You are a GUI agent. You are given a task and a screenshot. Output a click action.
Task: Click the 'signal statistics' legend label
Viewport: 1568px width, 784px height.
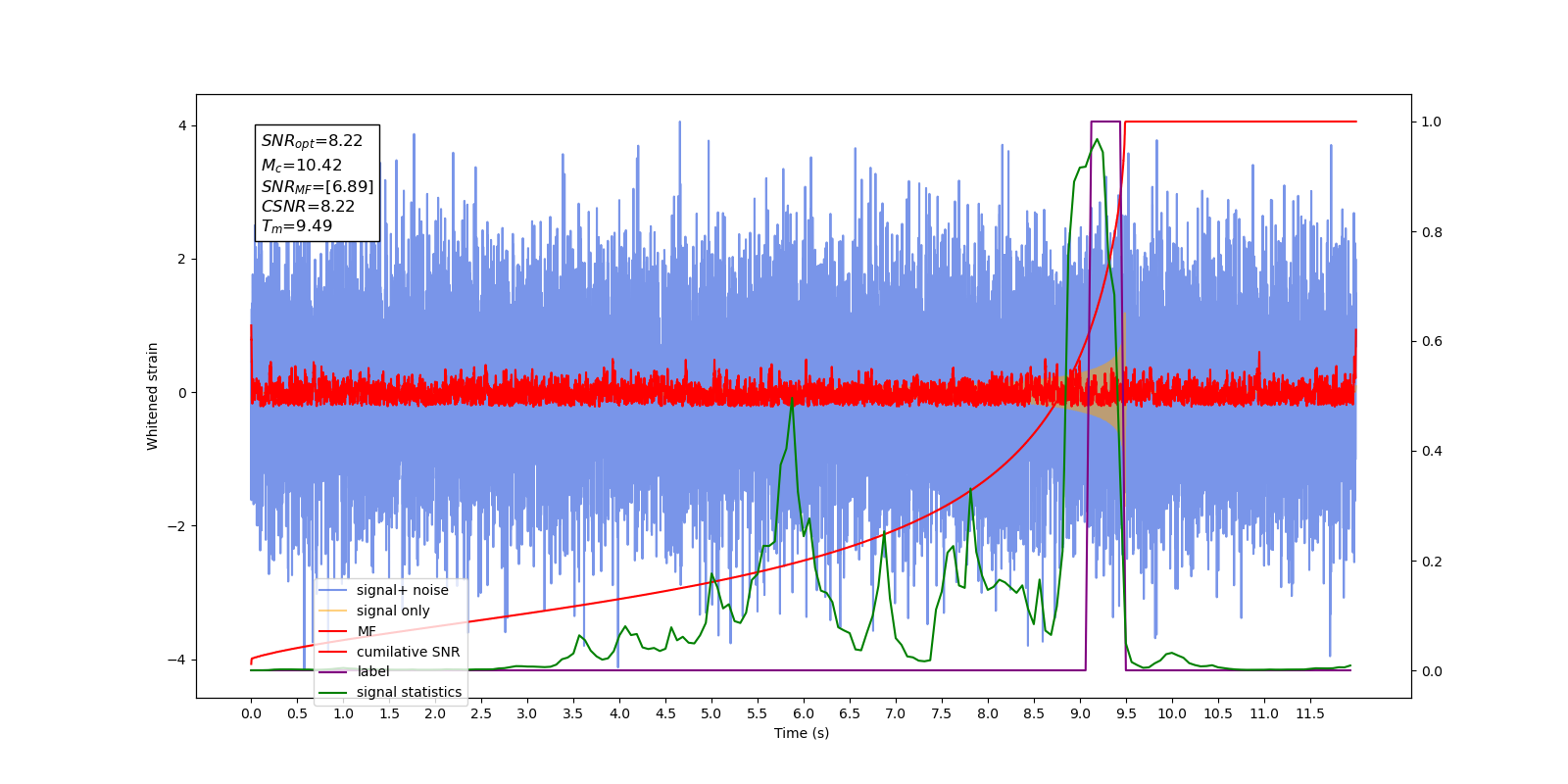(x=409, y=692)
